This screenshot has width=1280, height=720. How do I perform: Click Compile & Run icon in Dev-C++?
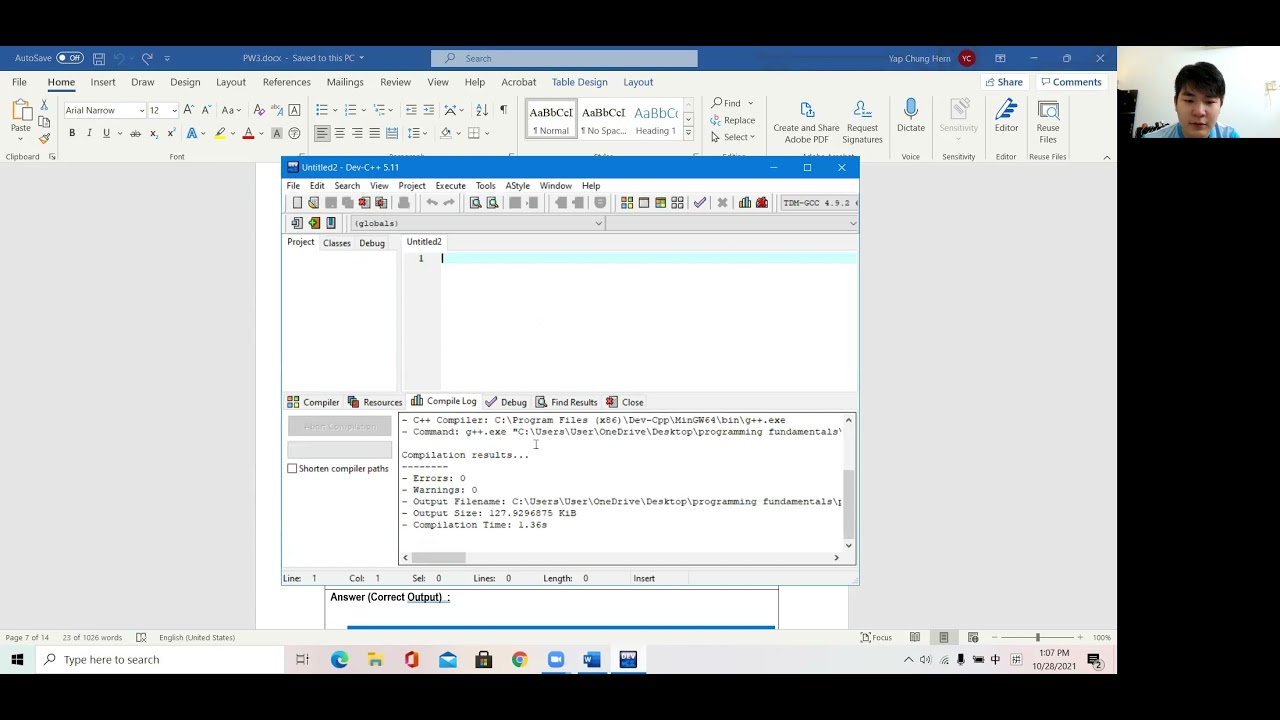click(x=660, y=203)
